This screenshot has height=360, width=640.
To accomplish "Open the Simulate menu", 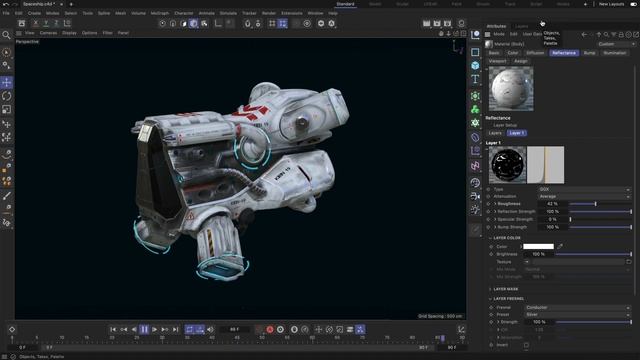I will click(x=228, y=13).
